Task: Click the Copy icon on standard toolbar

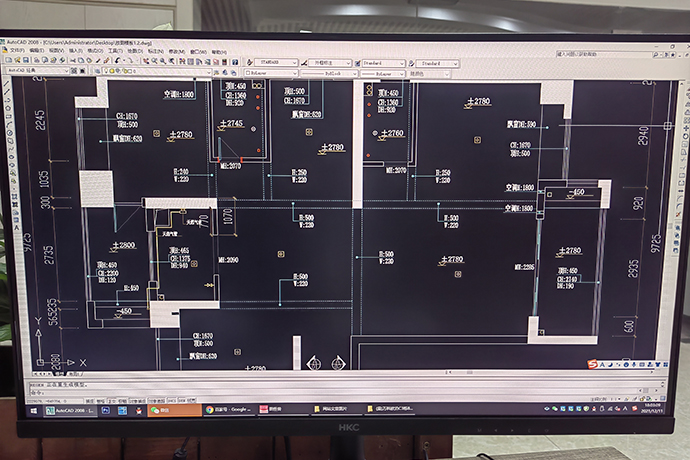Action: 81,60
